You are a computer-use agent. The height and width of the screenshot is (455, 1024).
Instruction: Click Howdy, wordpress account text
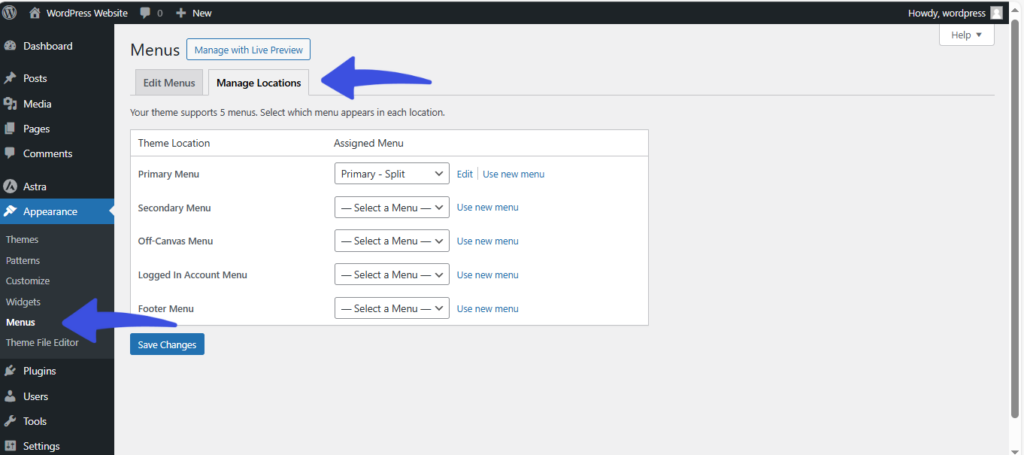[x=946, y=13]
